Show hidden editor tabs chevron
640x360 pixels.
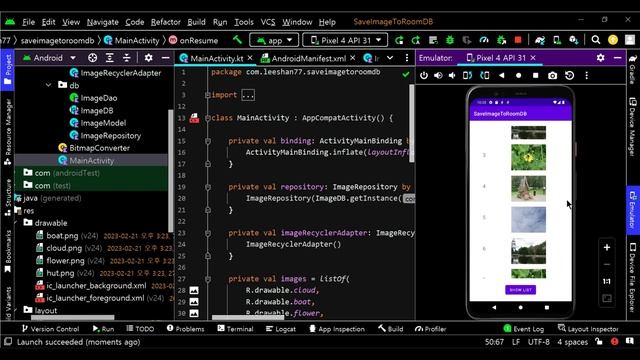coord(390,58)
